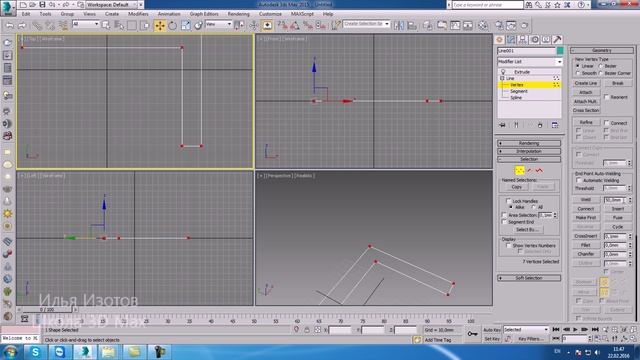Image resolution: width=640 pixels, height=360 pixels.
Task: Open the Modify command panel tab
Action: pyautogui.click(x=511, y=40)
